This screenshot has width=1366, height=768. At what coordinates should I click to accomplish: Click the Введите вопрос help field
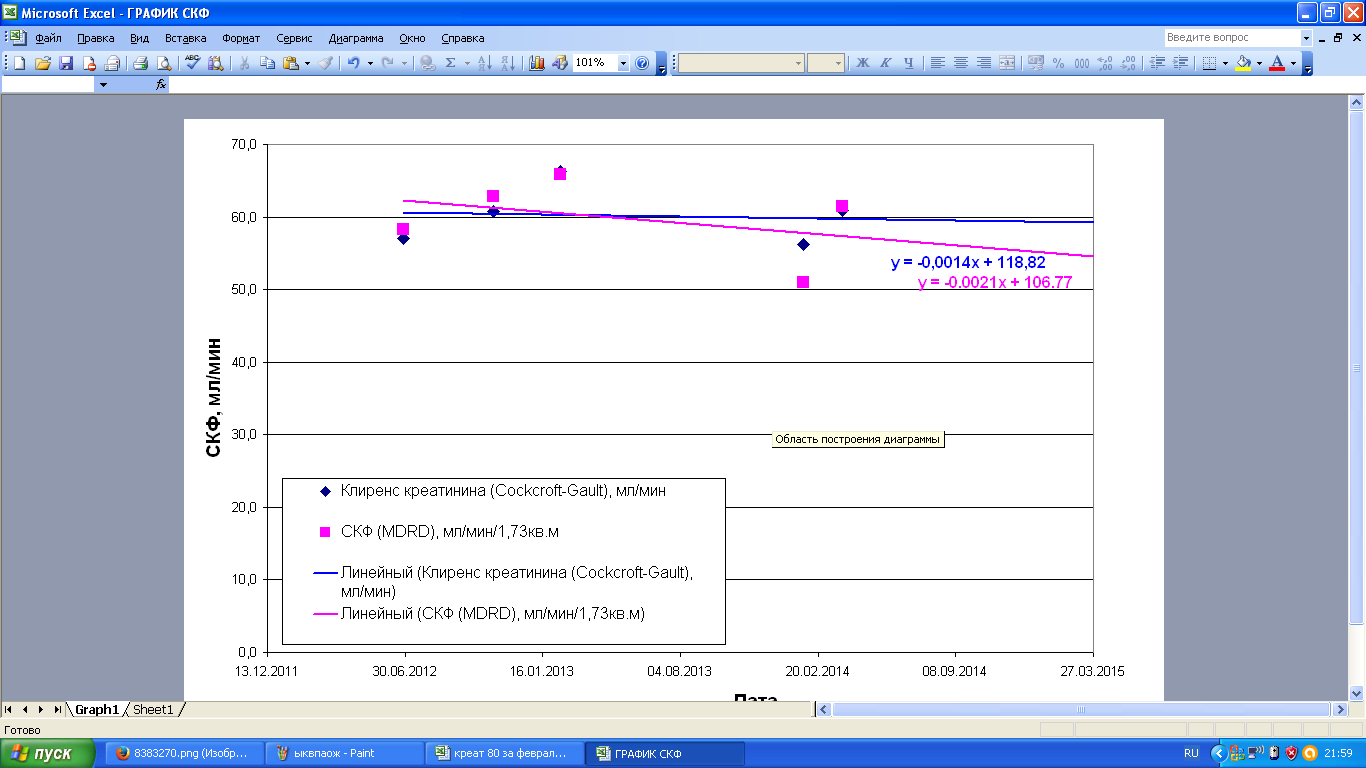(x=1232, y=37)
